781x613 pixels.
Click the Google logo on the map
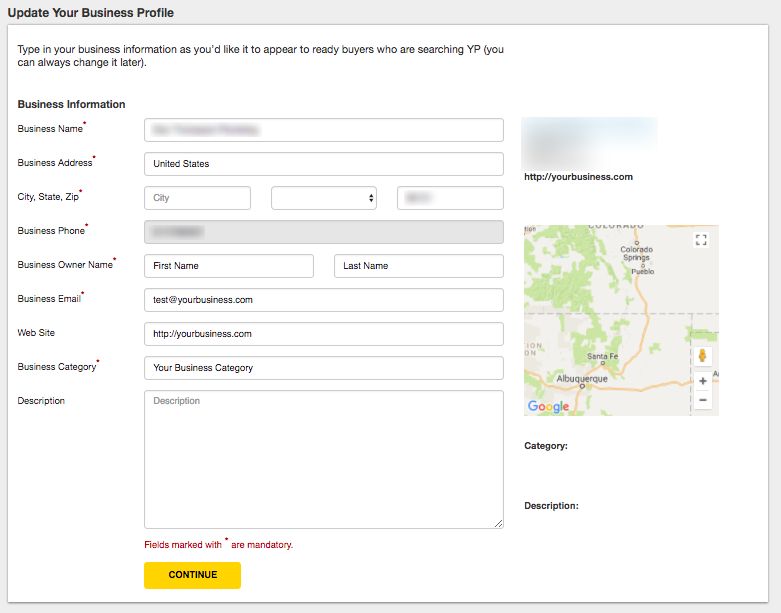click(x=548, y=406)
